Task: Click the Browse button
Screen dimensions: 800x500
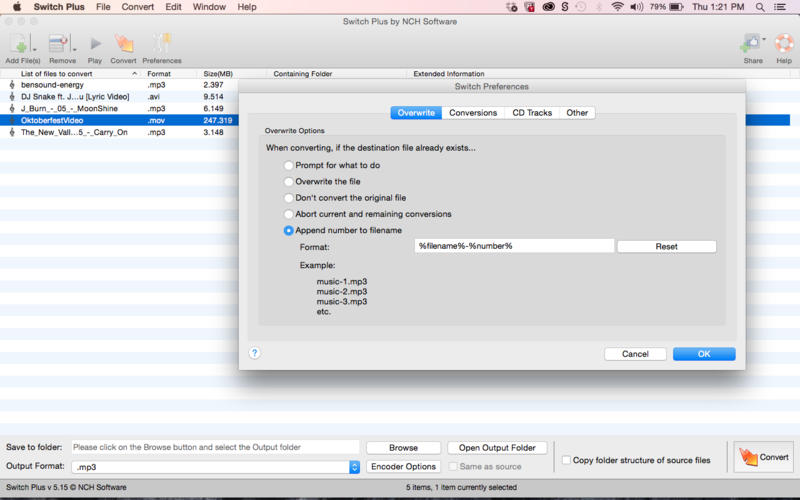Action: click(x=404, y=447)
